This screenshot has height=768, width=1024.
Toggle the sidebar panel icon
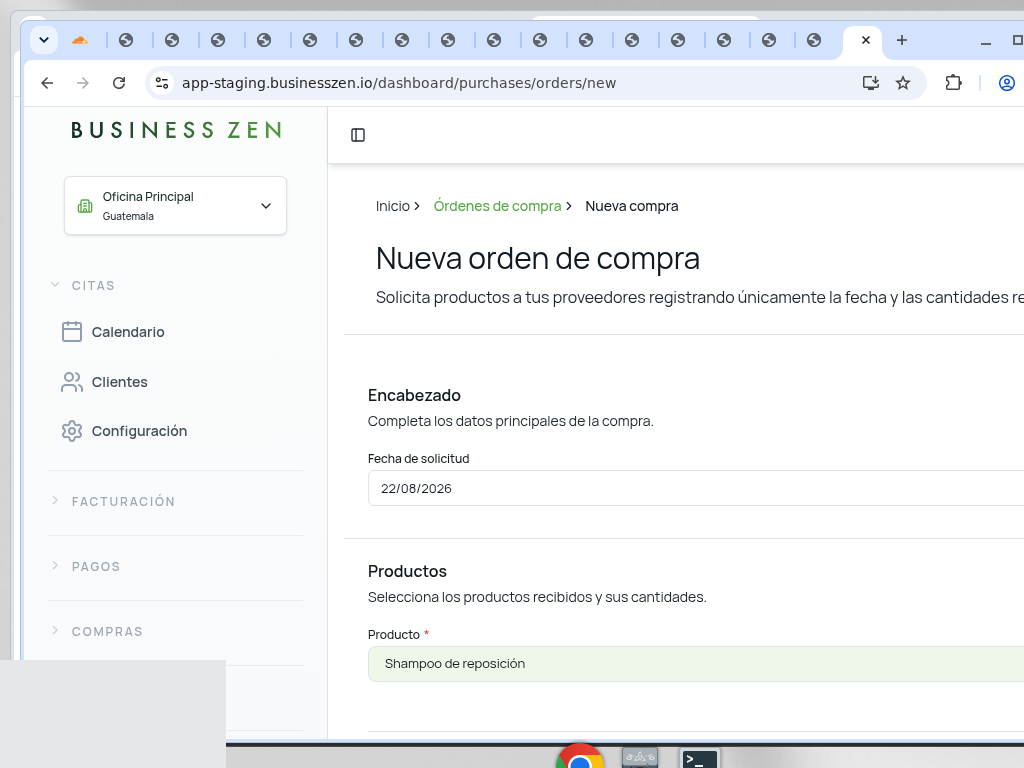[358, 135]
